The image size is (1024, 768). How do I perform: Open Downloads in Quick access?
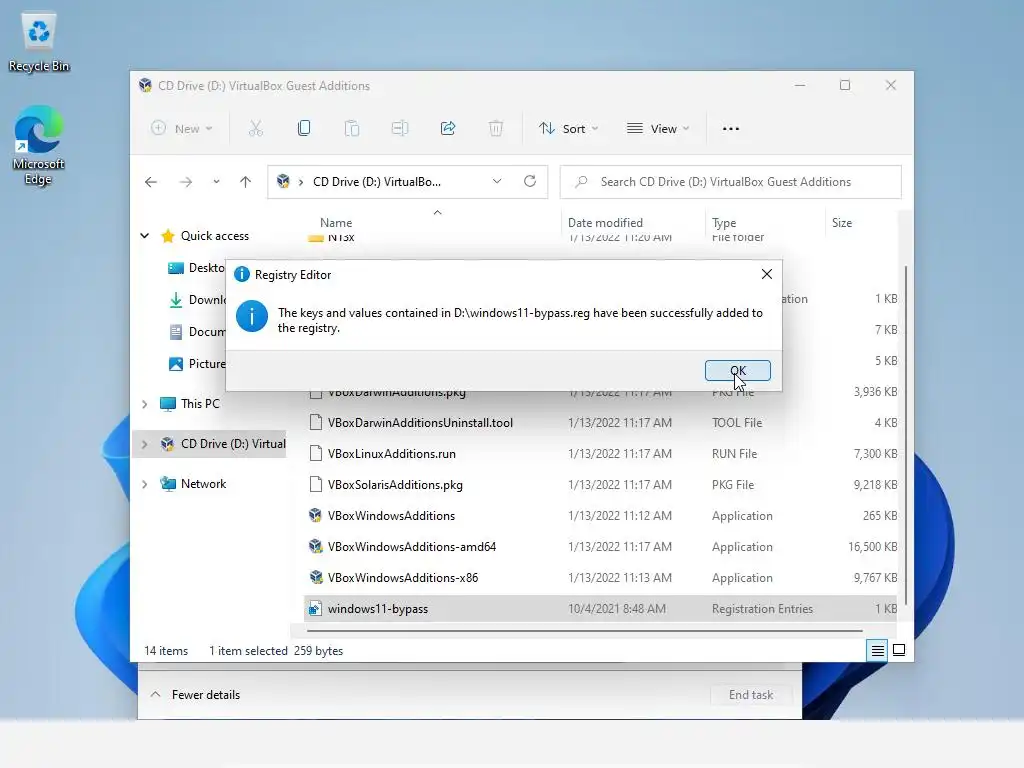click(196, 300)
